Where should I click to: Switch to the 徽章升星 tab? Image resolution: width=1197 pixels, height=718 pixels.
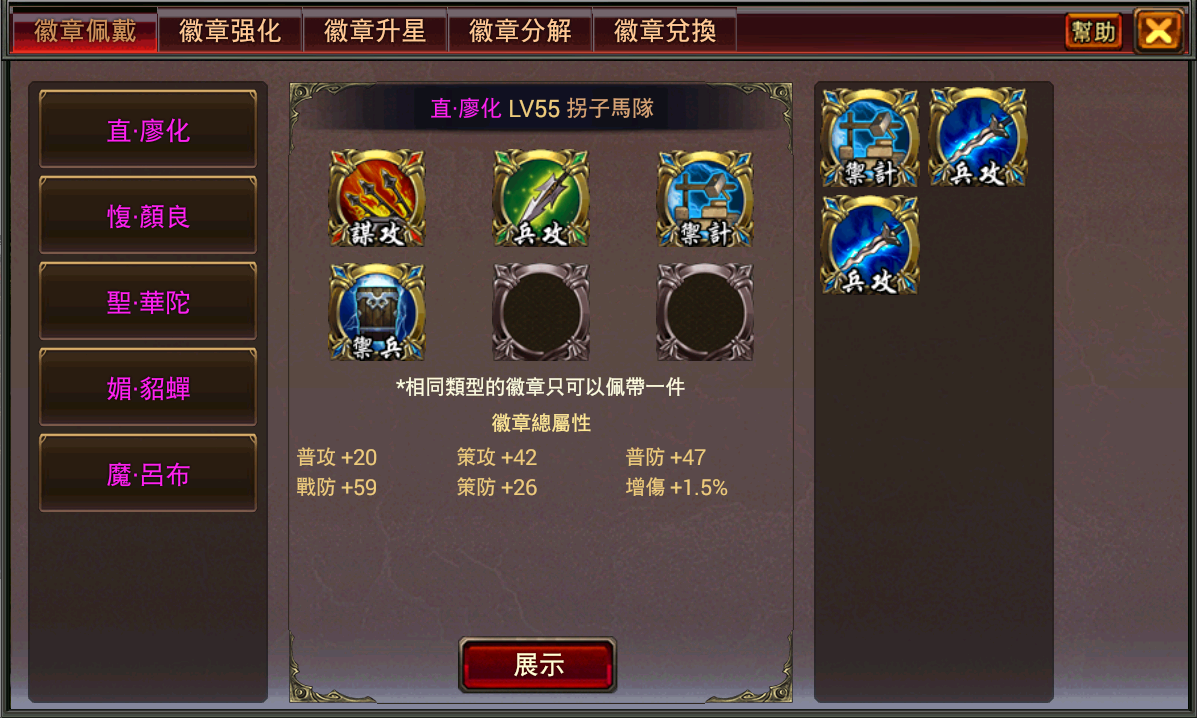[375, 31]
